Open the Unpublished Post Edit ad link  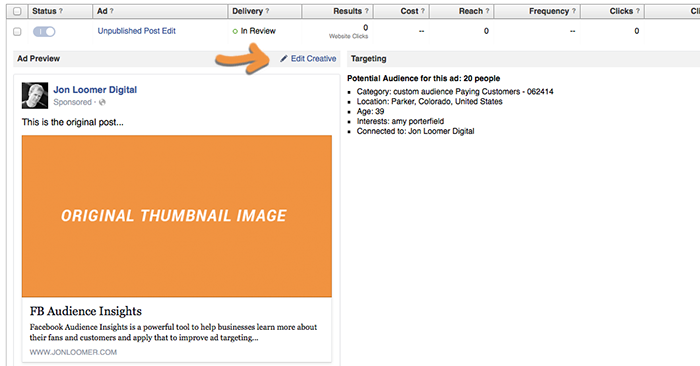click(137, 31)
